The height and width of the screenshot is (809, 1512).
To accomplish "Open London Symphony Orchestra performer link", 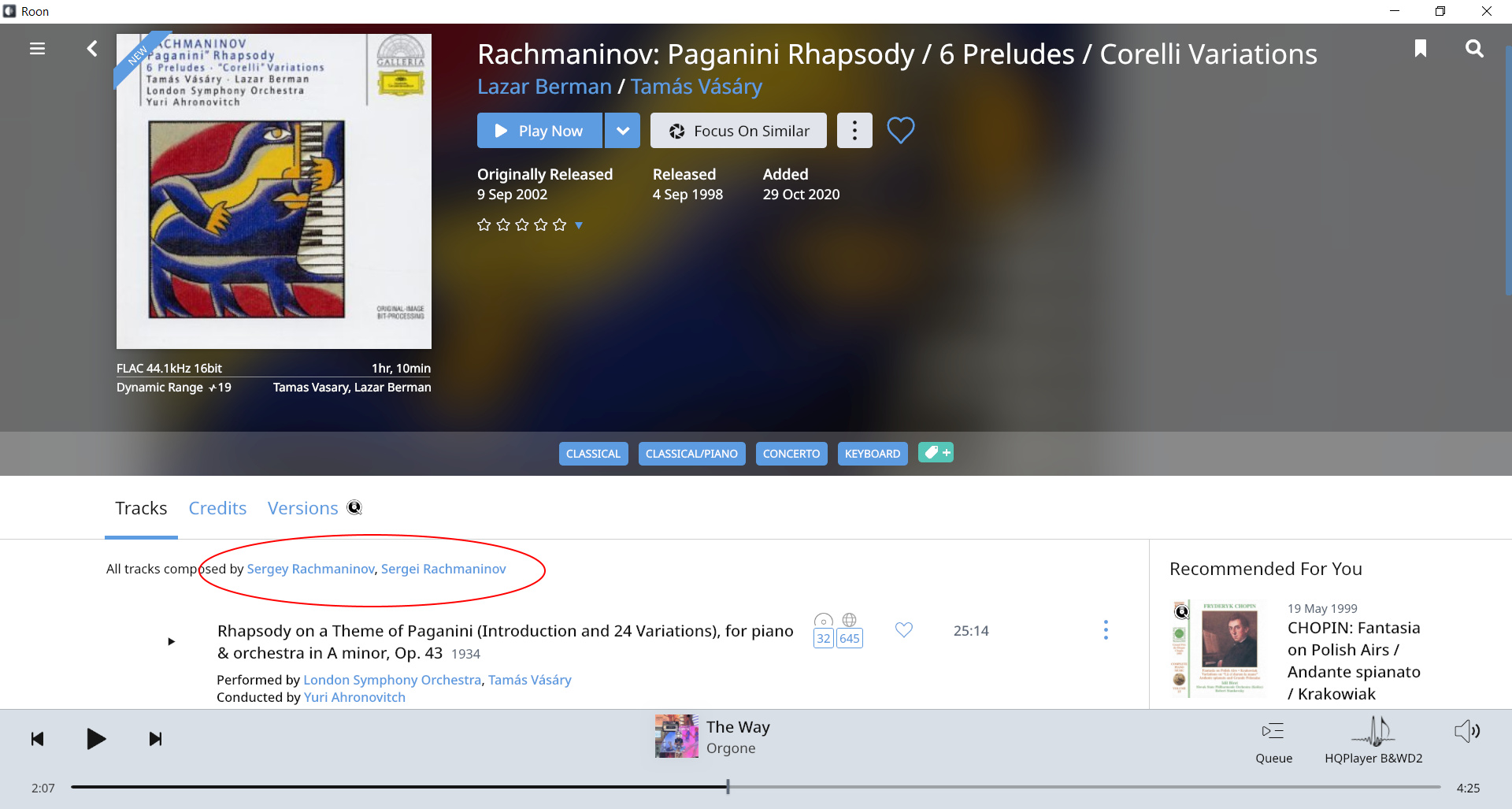I will click(x=392, y=680).
